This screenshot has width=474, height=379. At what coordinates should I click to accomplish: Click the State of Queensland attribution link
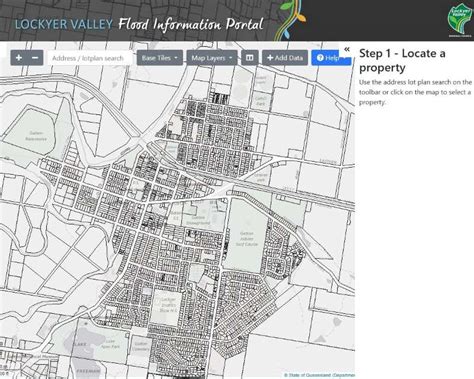[x=319, y=375]
